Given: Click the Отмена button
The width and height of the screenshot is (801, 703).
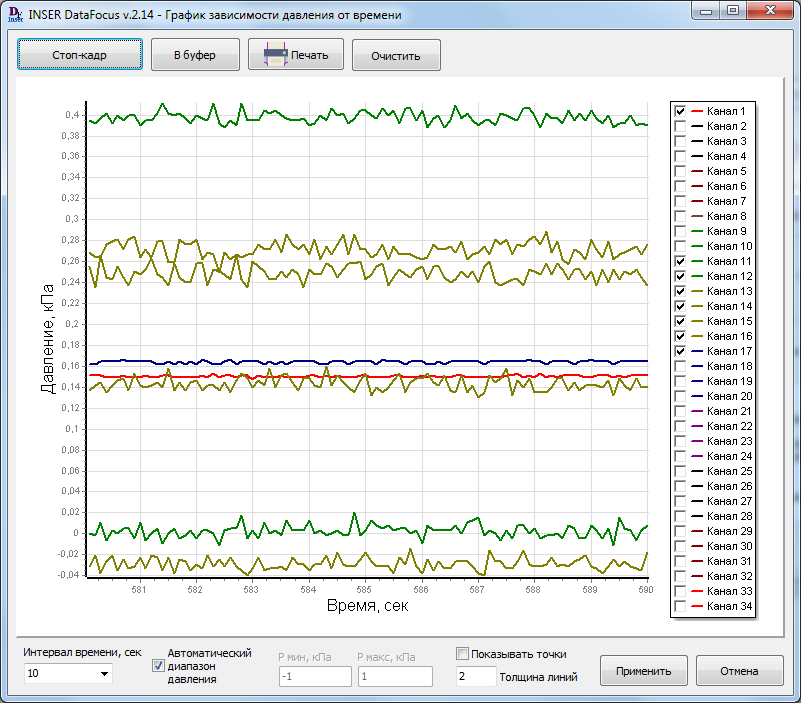Looking at the screenshot, I should (x=739, y=671).
